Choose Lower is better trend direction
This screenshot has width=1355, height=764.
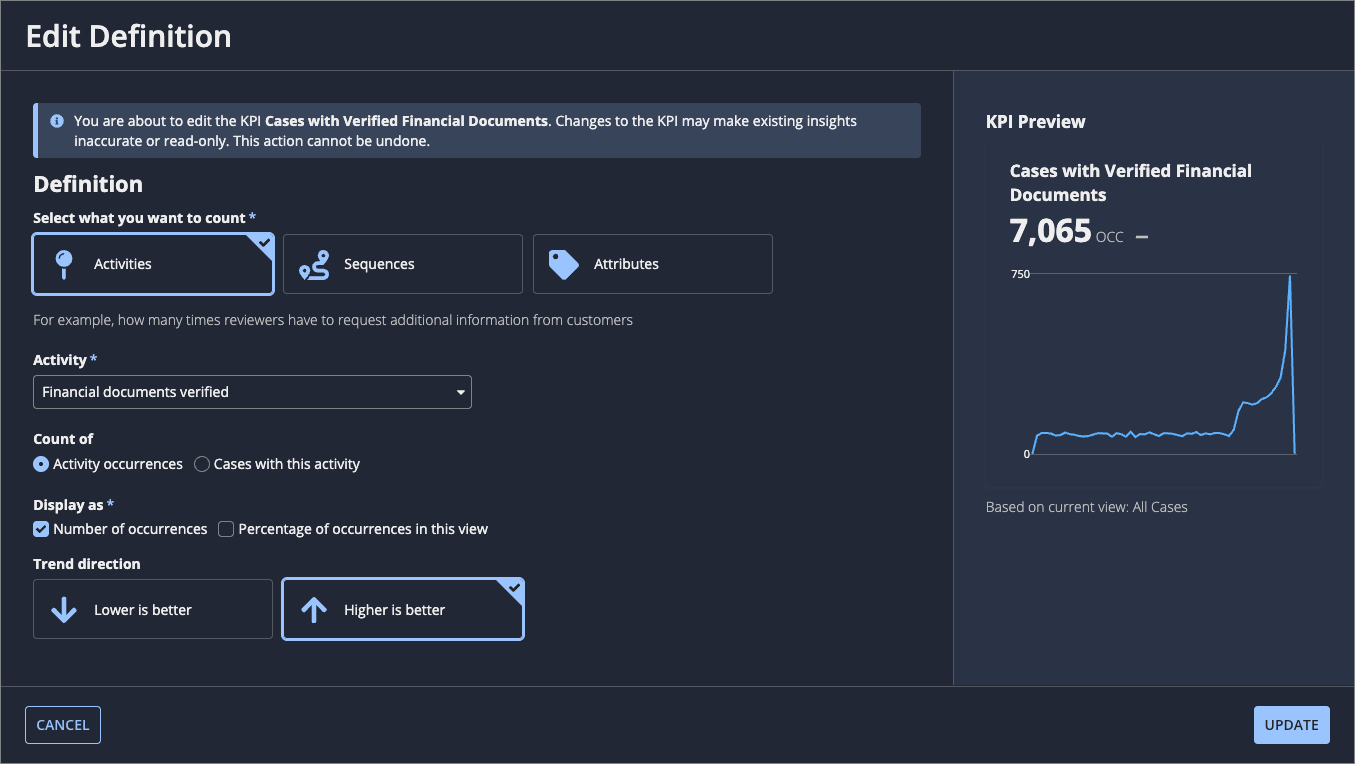(153, 609)
